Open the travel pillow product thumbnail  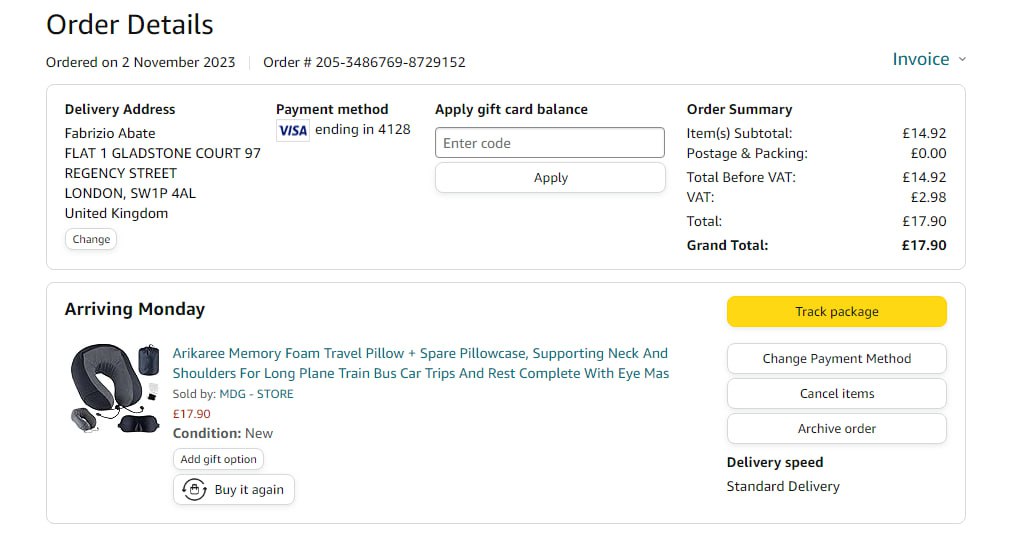[114, 388]
